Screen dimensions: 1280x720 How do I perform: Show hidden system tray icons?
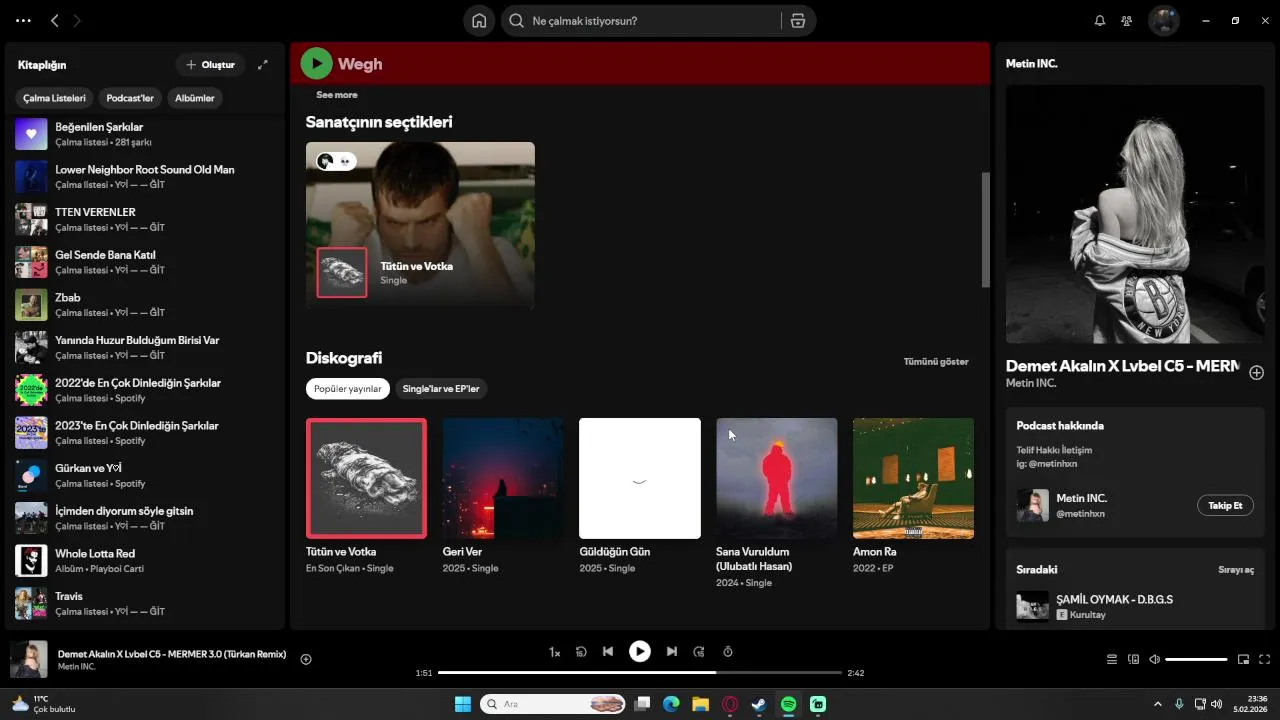coord(1158,704)
